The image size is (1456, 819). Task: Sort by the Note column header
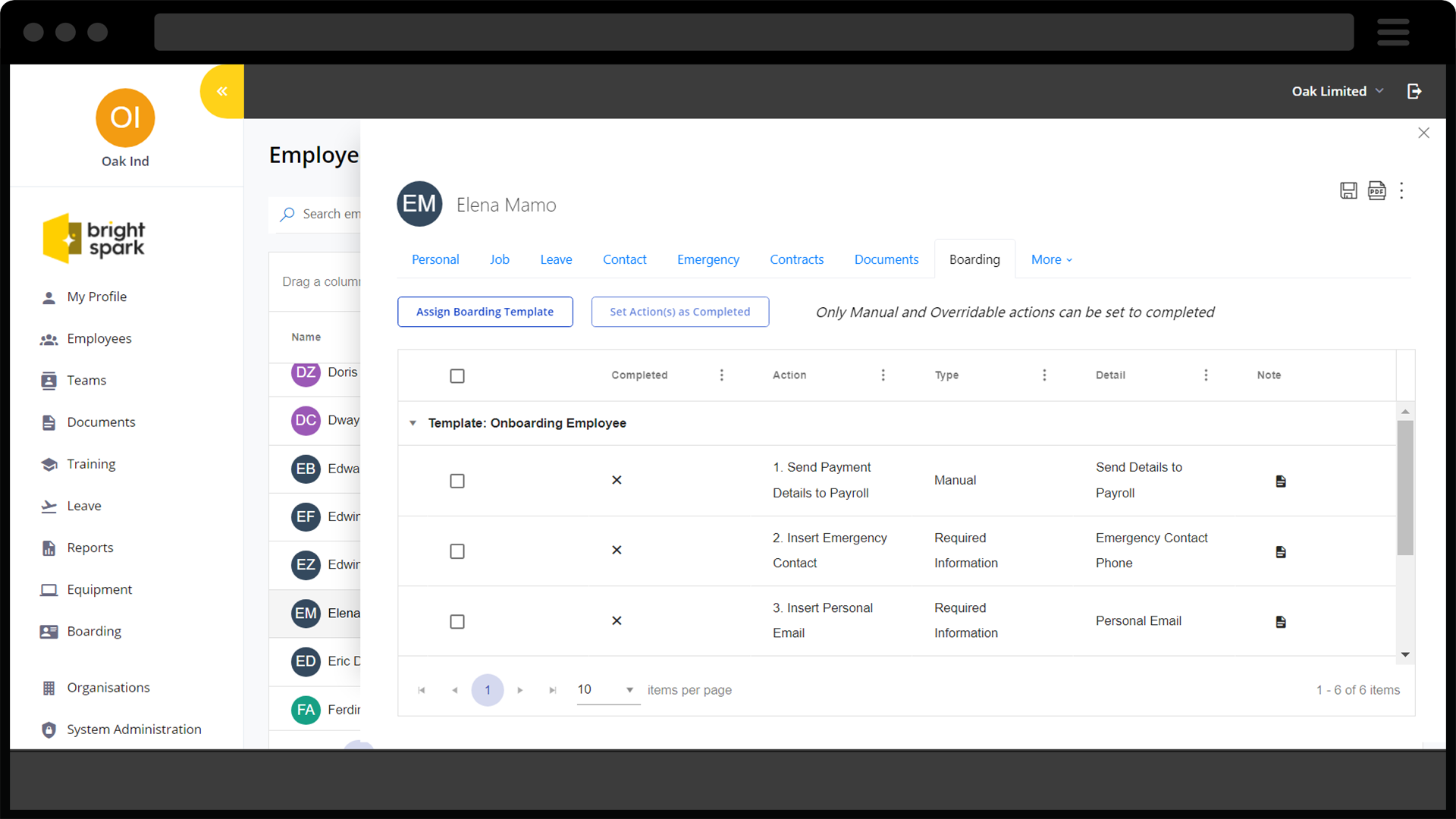click(1269, 375)
